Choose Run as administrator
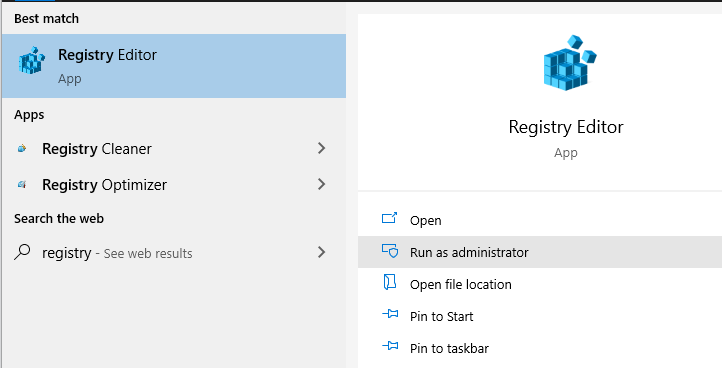The image size is (722, 368). click(x=540, y=252)
